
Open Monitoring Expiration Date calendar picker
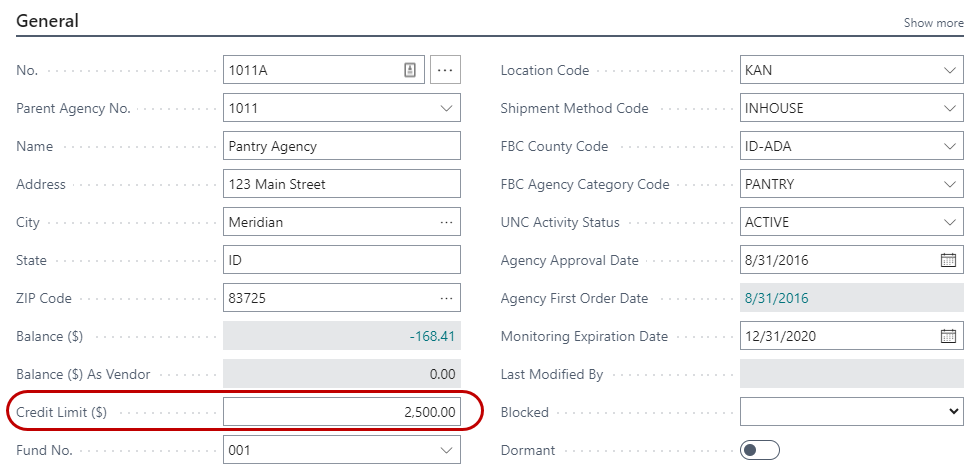point(948,336)
